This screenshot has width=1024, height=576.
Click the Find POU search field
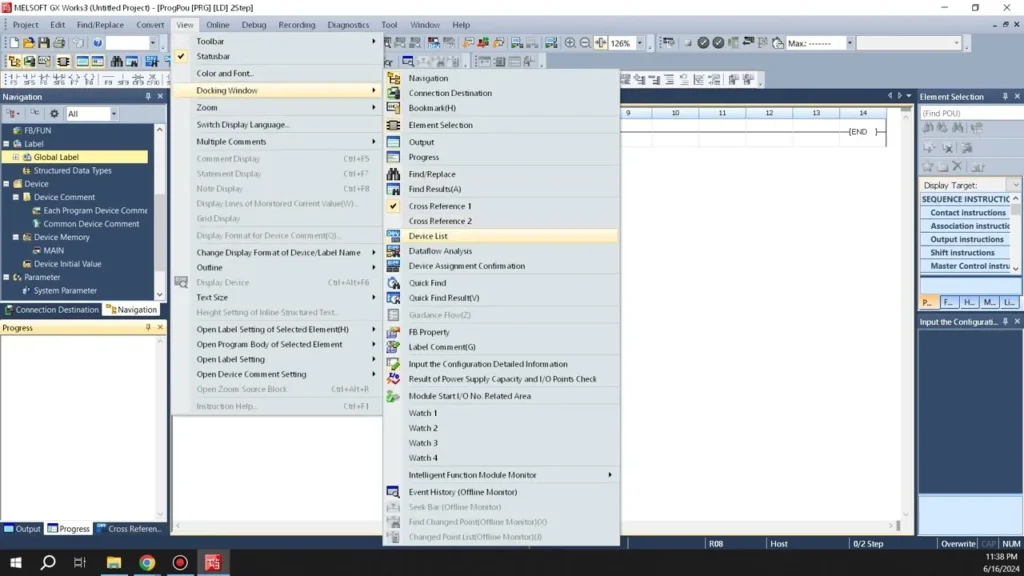coord(970,113)
